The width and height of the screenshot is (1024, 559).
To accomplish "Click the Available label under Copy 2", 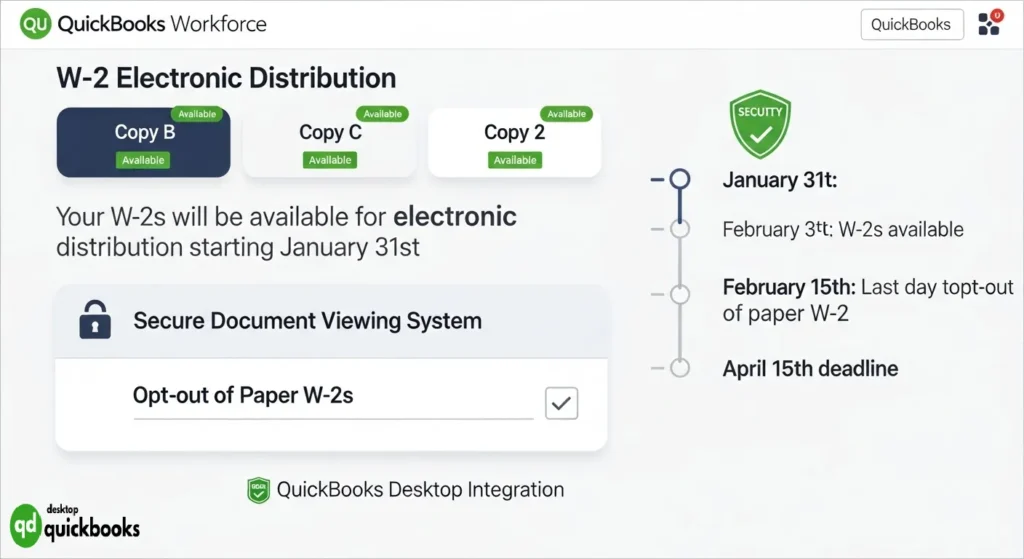I will pyautogui.click(x=515, y=160).
